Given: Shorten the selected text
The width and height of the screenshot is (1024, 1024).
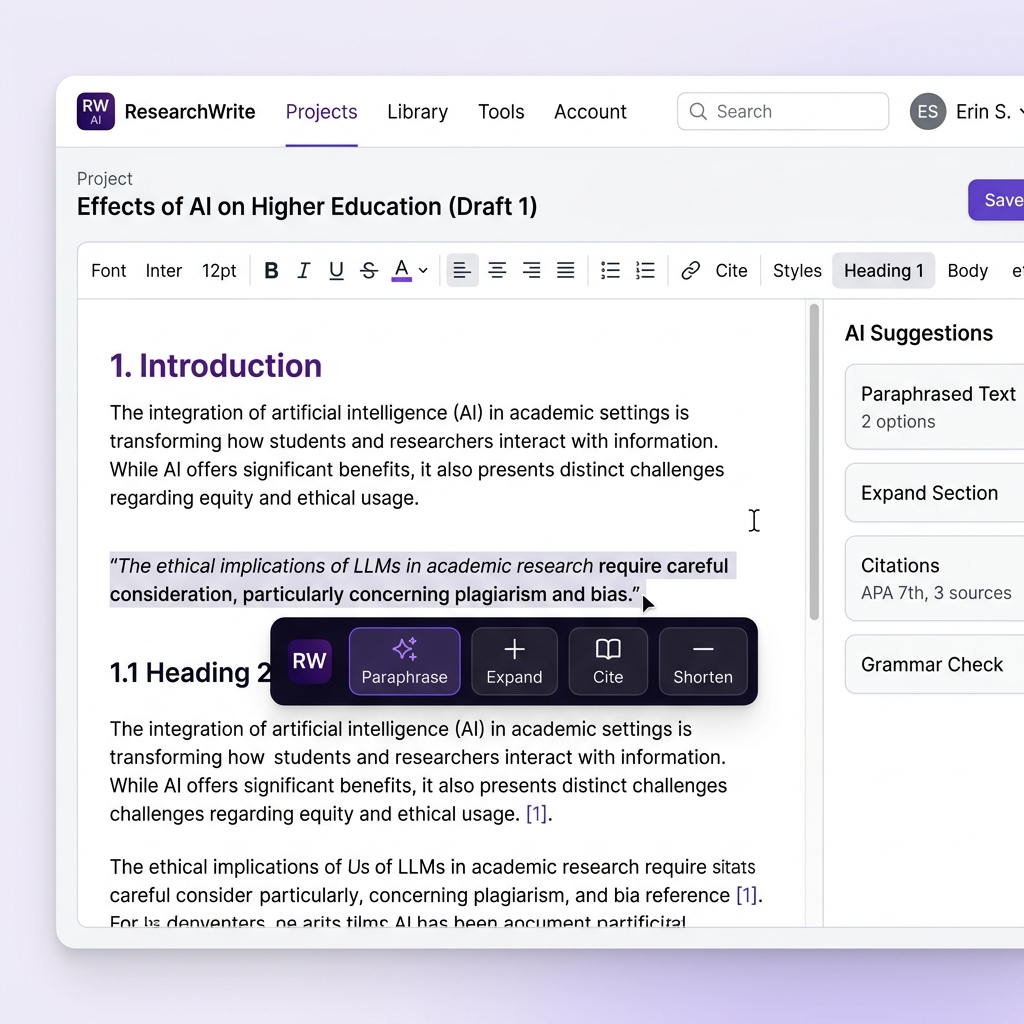Looking at the screenshot, I should tap(703, 661).
